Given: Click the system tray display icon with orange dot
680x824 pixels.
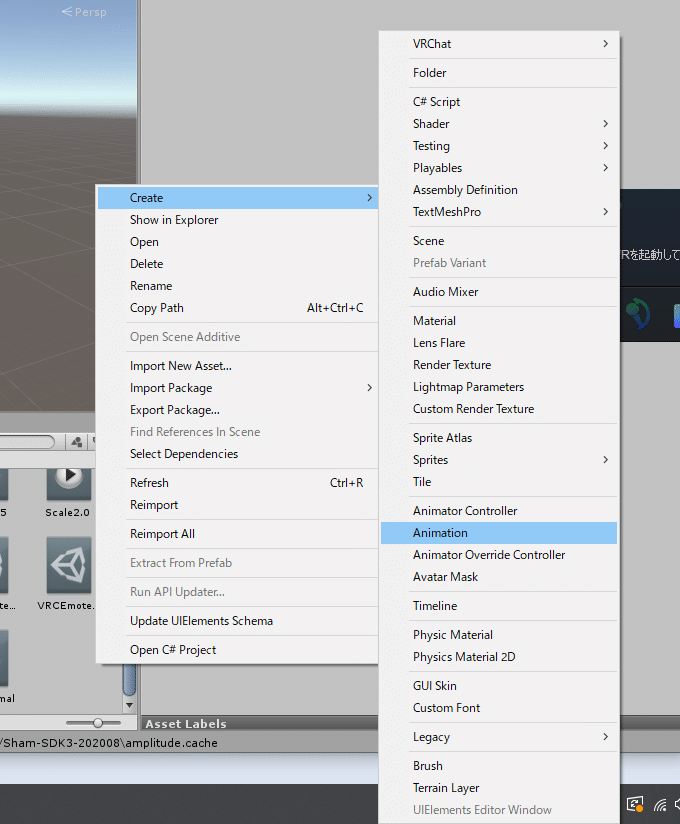Looking at the screenshot, I should coord(635,805).
